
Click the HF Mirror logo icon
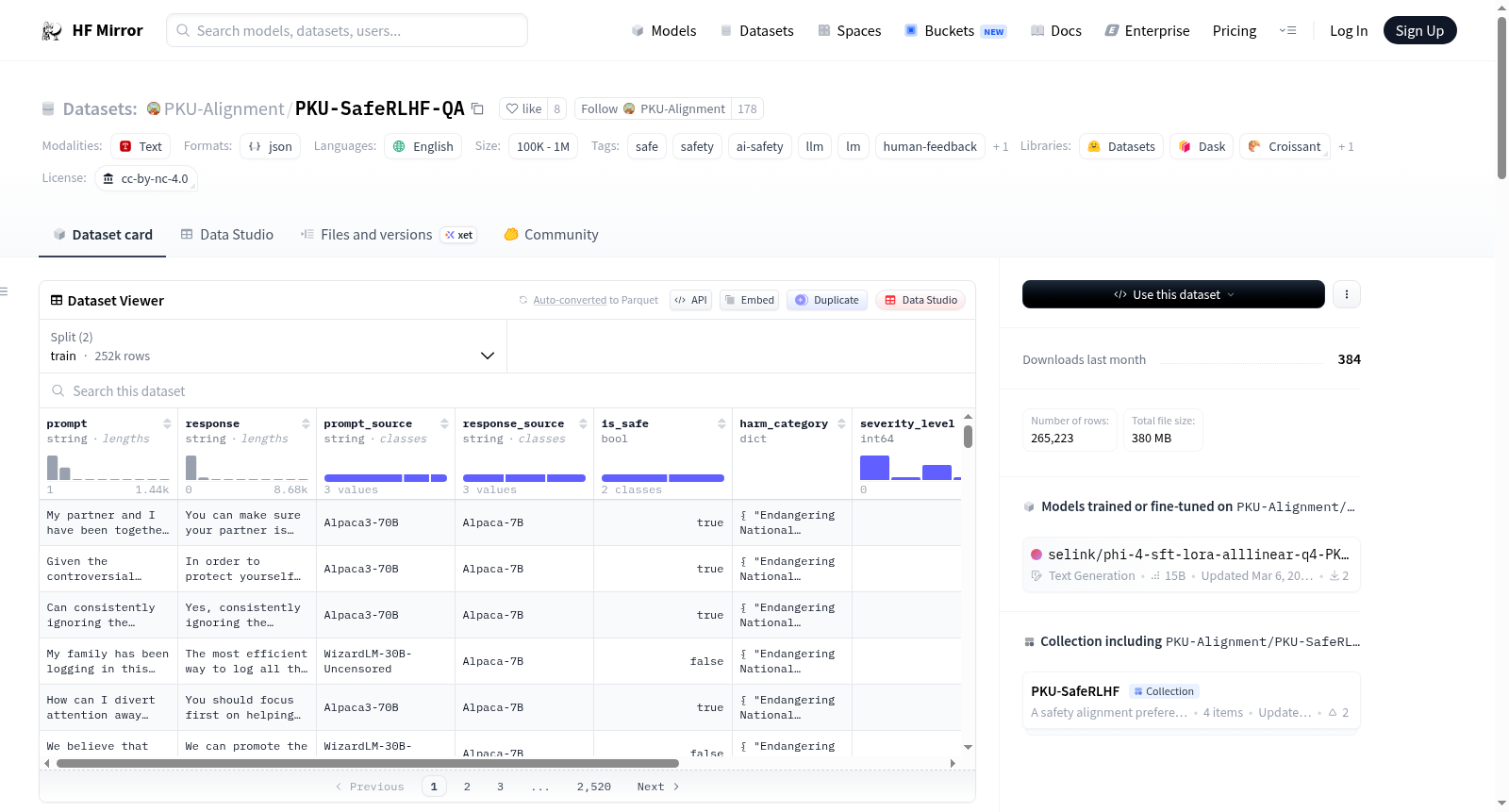pyautogui.click(x=52, y=30)
